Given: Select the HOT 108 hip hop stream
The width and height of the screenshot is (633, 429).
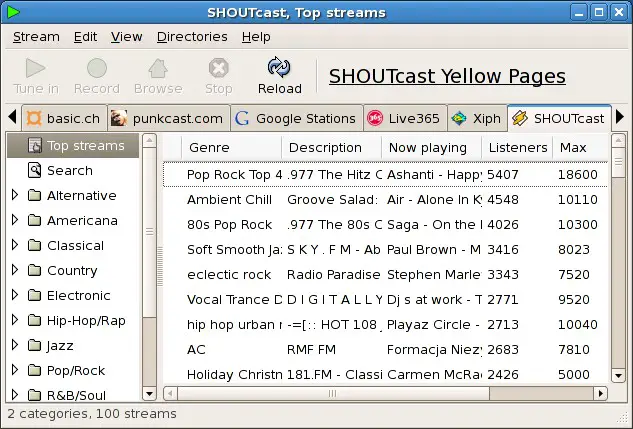Looking at the screenshot, I should (x=386, y=325).
